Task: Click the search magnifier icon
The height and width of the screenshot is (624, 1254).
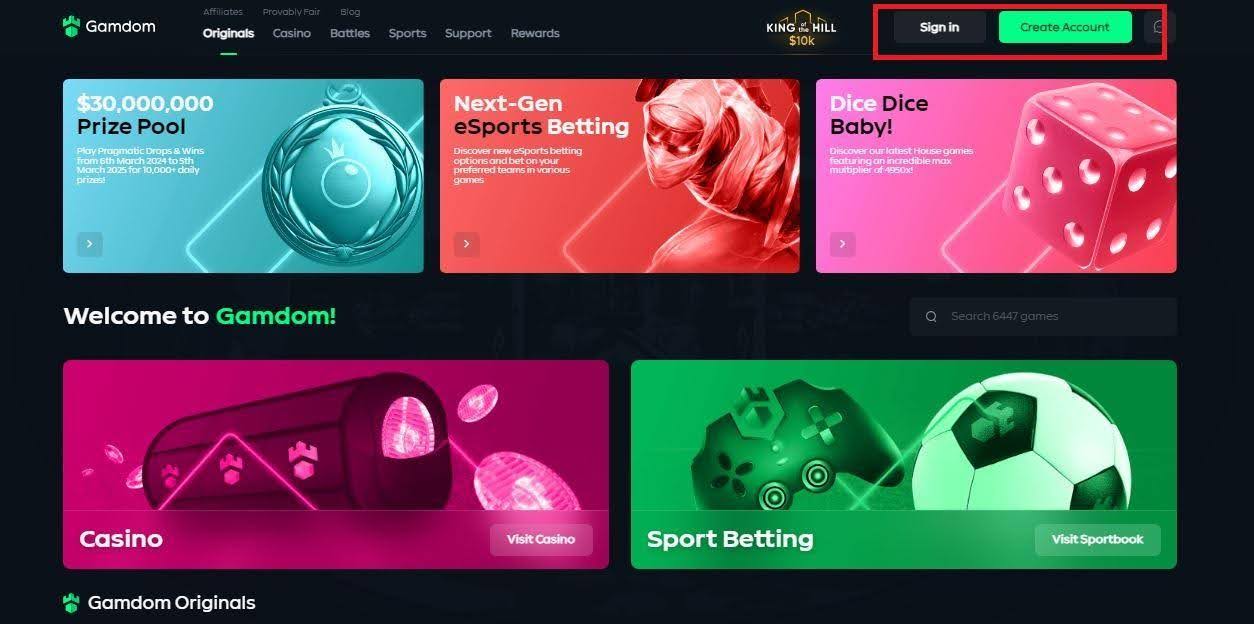Action: [931, 316]
